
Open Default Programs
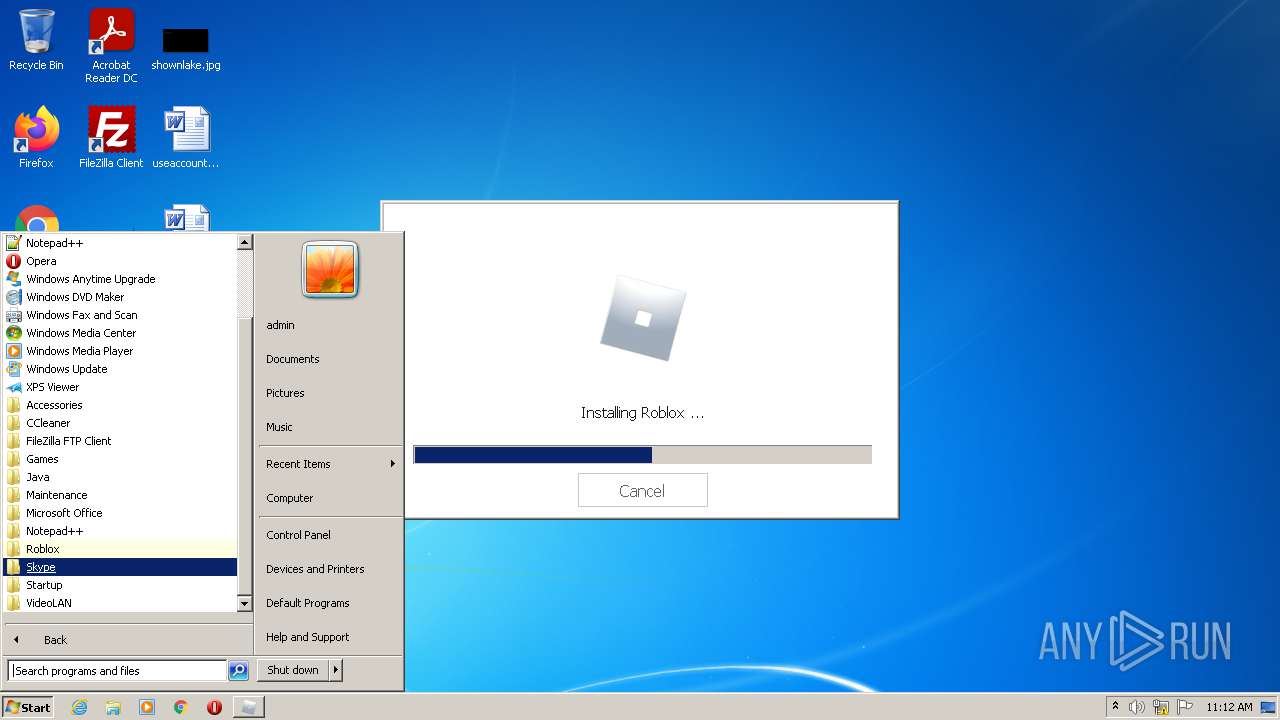tap(330, 603)
